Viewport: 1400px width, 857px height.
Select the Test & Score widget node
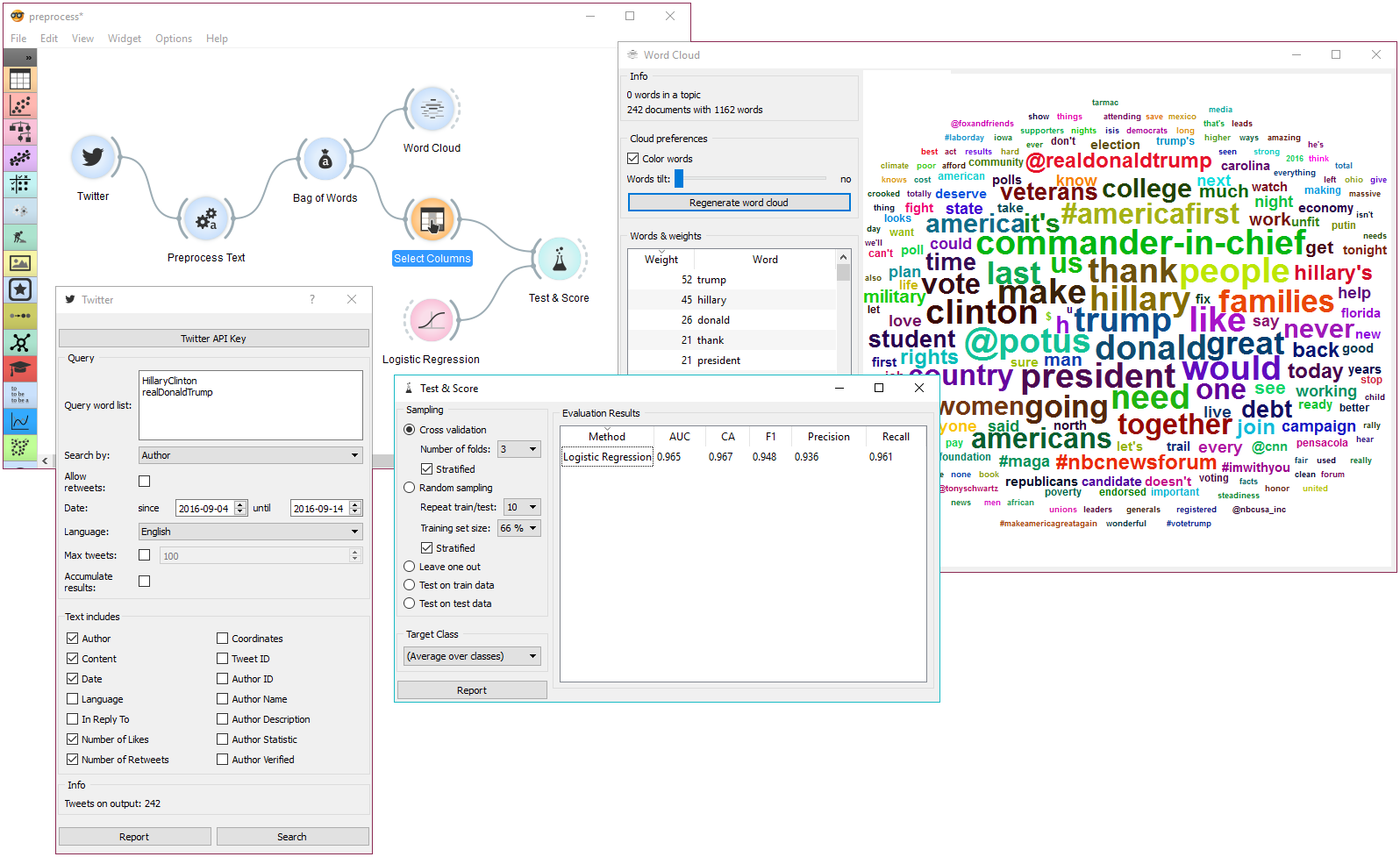coord(559,260)
